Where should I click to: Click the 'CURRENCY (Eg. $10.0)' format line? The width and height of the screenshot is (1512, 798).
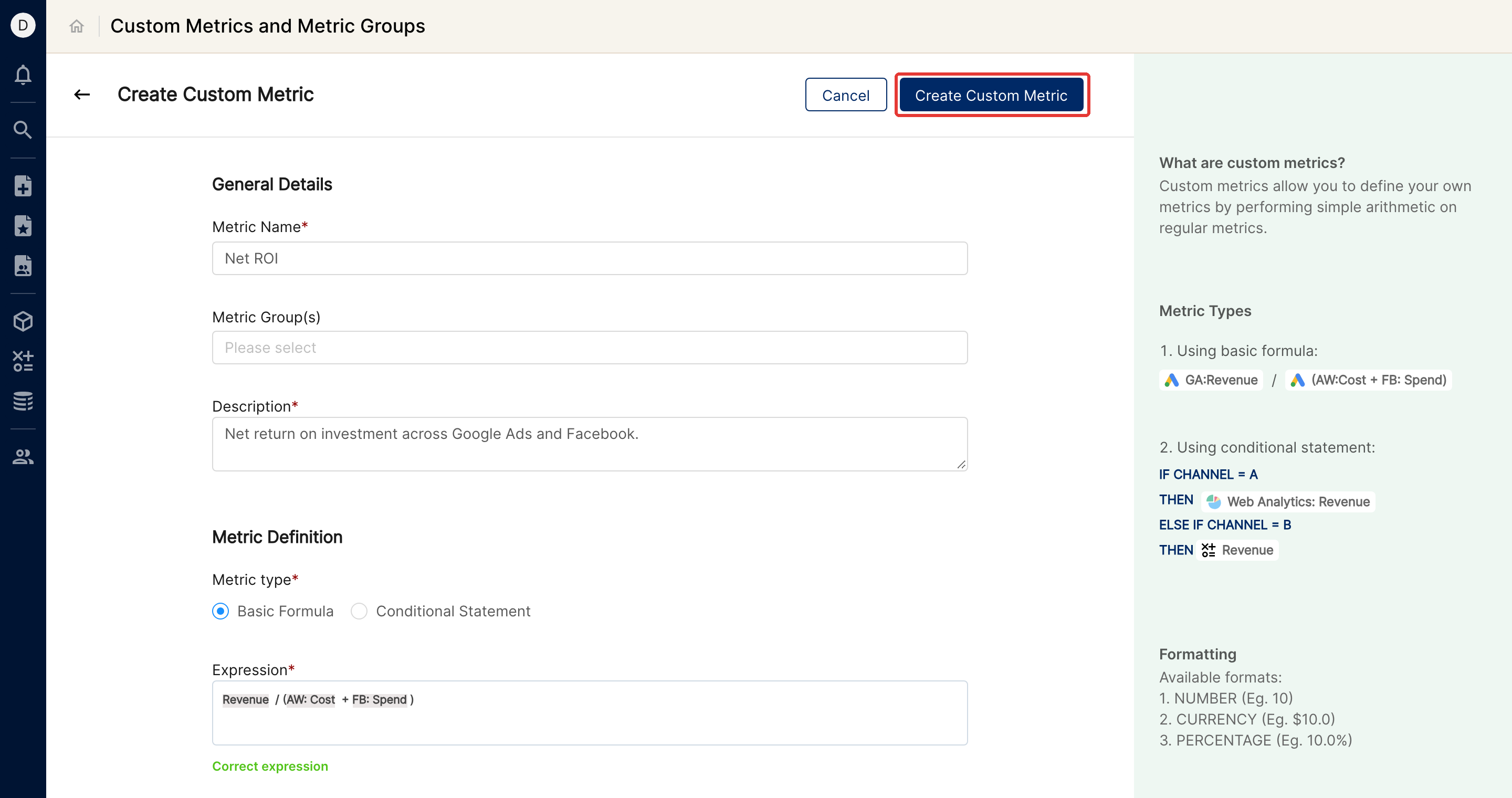pyautogui.click(x=1247, y=719)
